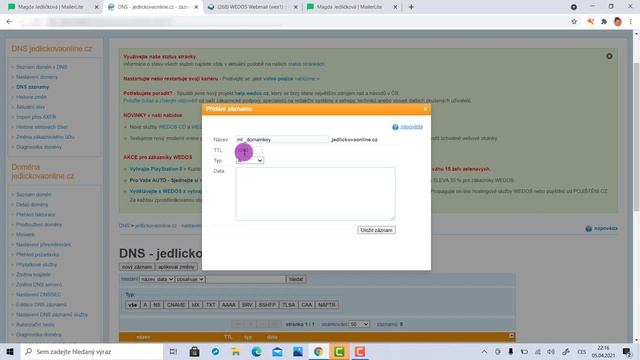Click the Název input field

click(x=282, y=140)
